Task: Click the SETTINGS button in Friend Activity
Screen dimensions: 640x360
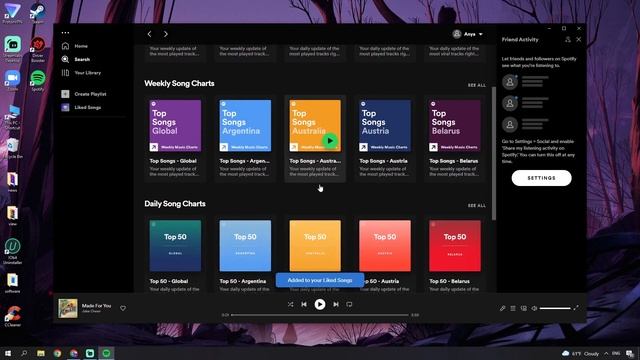Action: pos(541,178)
